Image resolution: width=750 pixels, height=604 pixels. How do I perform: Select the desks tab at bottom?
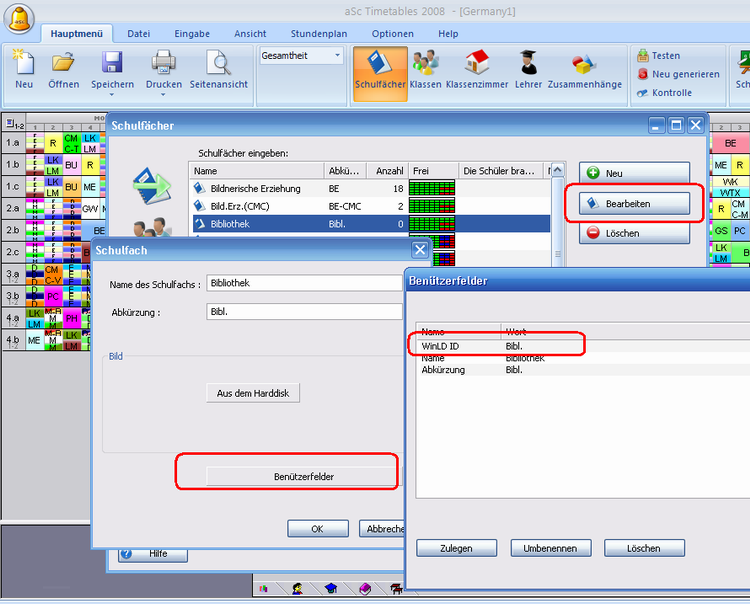click(x=396, y=588)
